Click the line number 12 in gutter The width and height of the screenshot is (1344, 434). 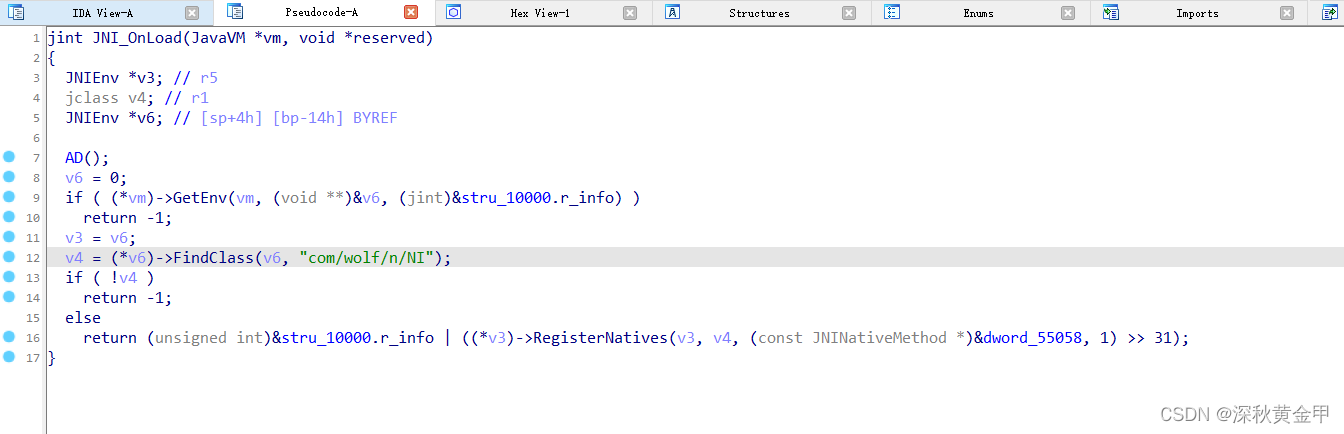[x=33, y=258]
